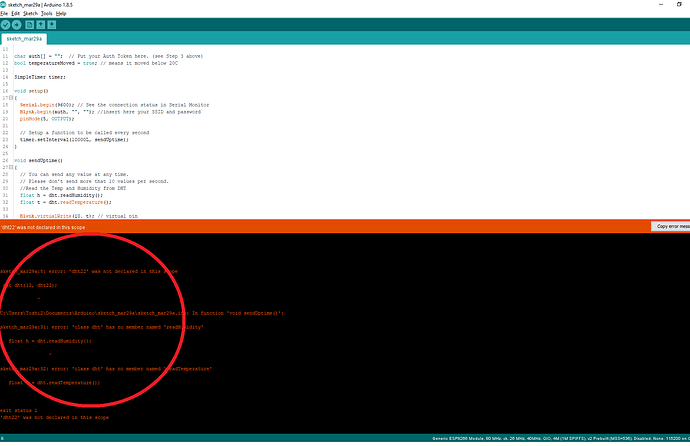Click the 'SimpleTimer timer;' code line

40,77
